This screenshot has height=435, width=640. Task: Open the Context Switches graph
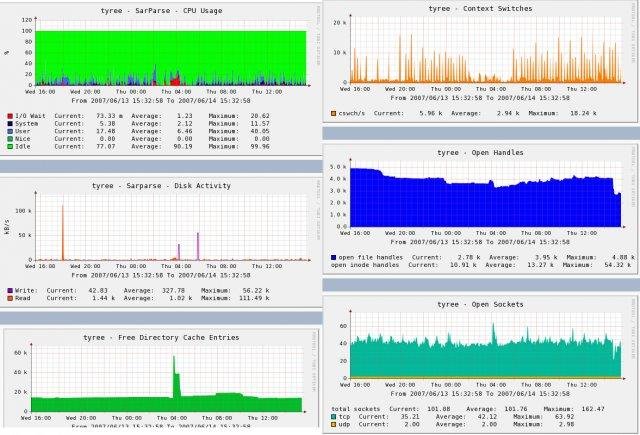480,52
